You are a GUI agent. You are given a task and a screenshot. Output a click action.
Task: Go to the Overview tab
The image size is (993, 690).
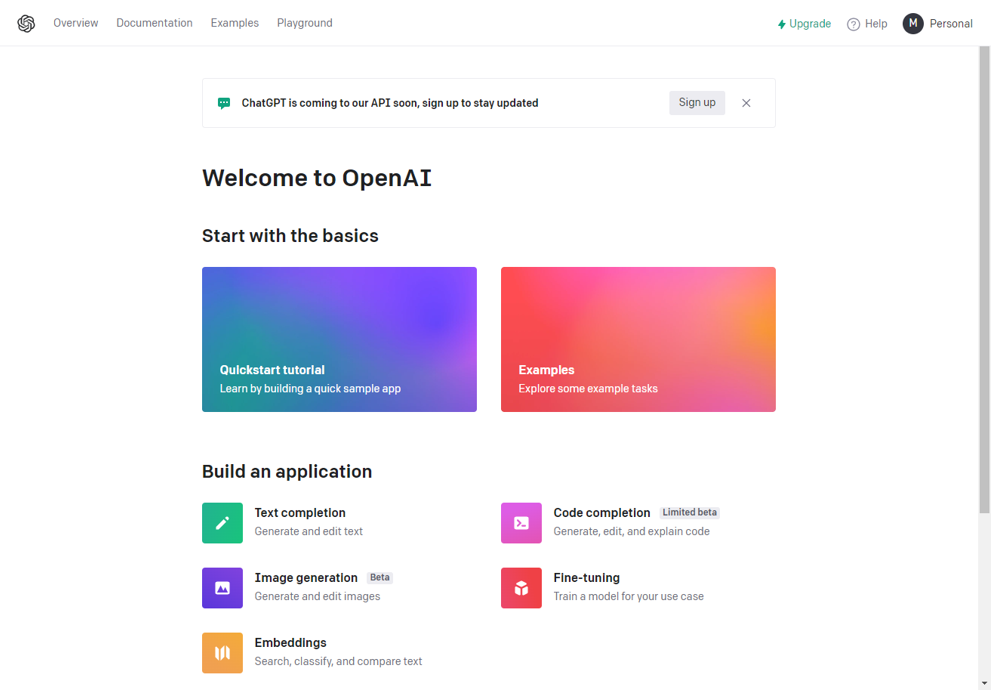[x=75, y=23]
